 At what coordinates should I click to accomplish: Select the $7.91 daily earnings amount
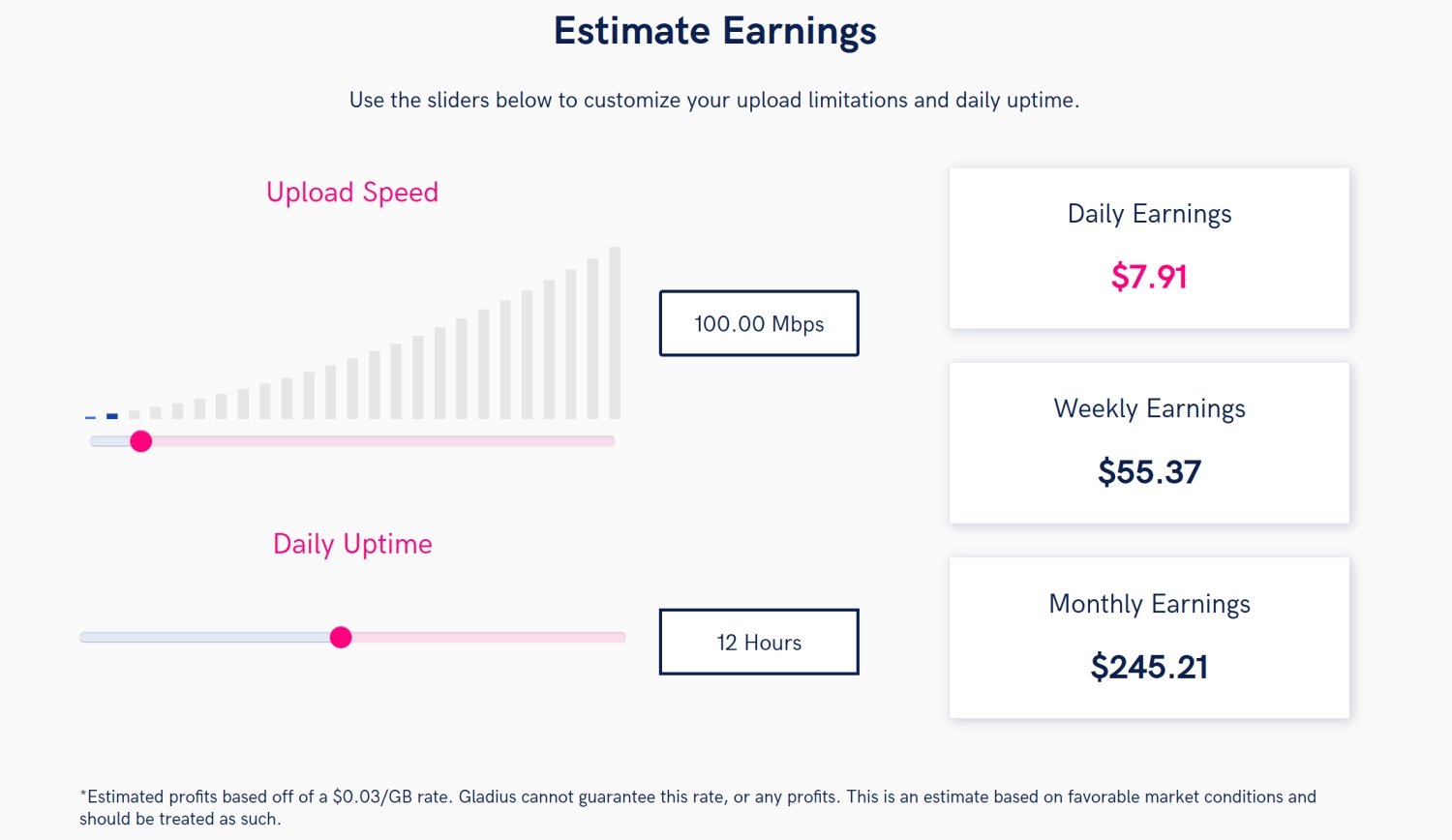(1149, 277)
